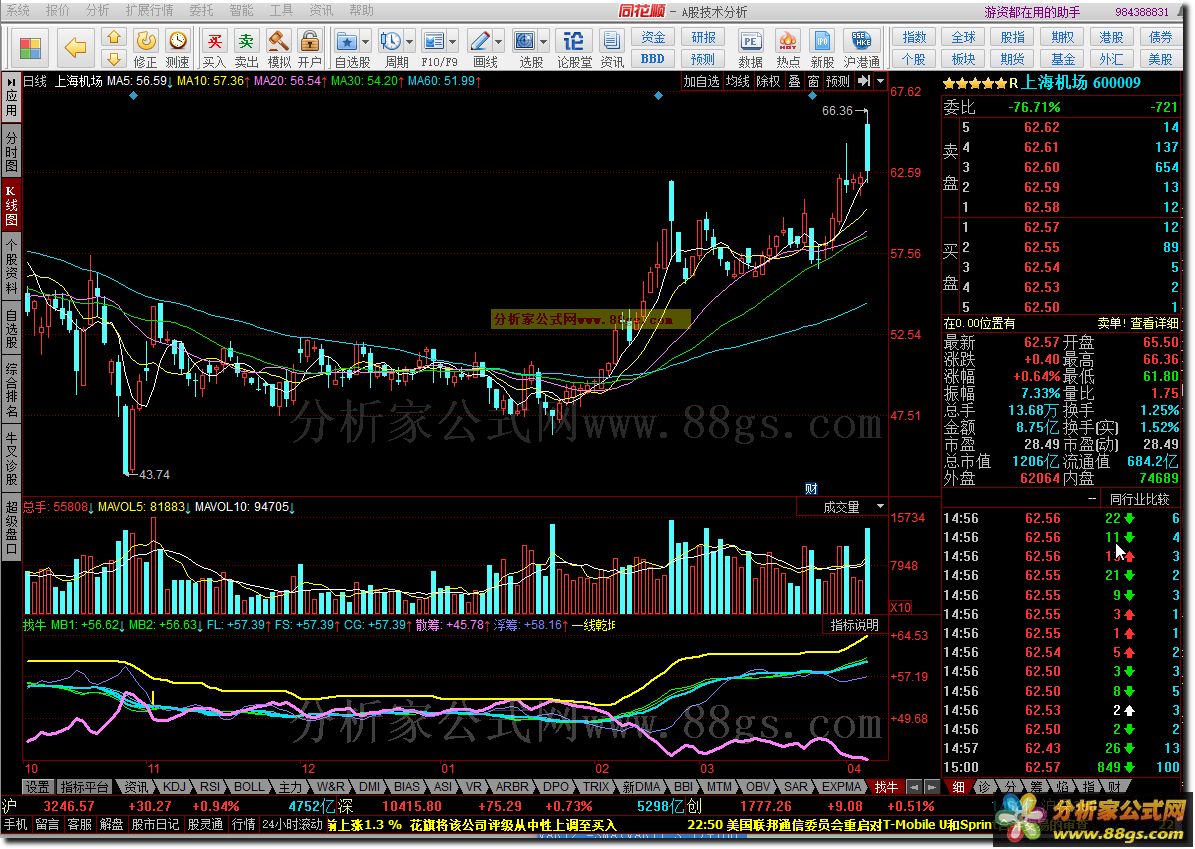Toggle the 预测 forecast option
The height and width of the screenshot is (849, 1195).
pos(838,81)
